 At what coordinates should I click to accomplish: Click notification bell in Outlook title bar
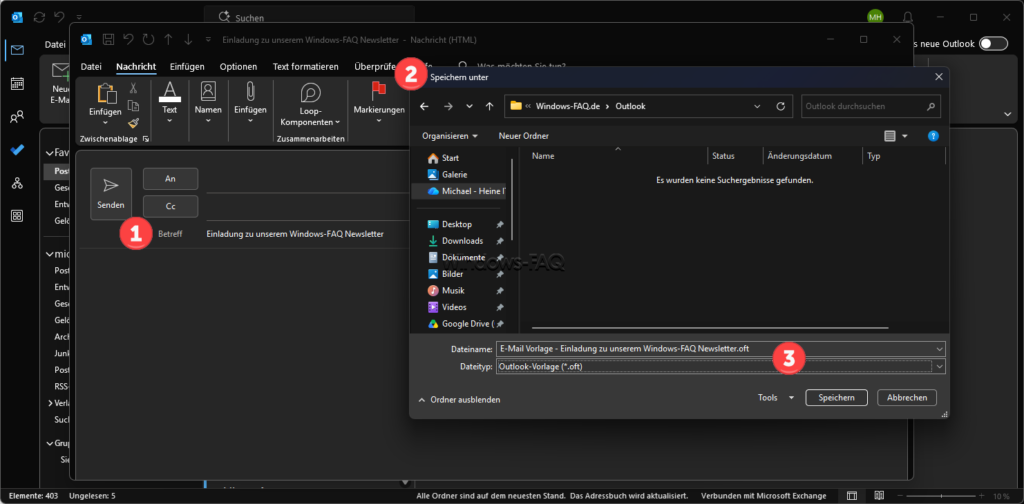[908, 17]
